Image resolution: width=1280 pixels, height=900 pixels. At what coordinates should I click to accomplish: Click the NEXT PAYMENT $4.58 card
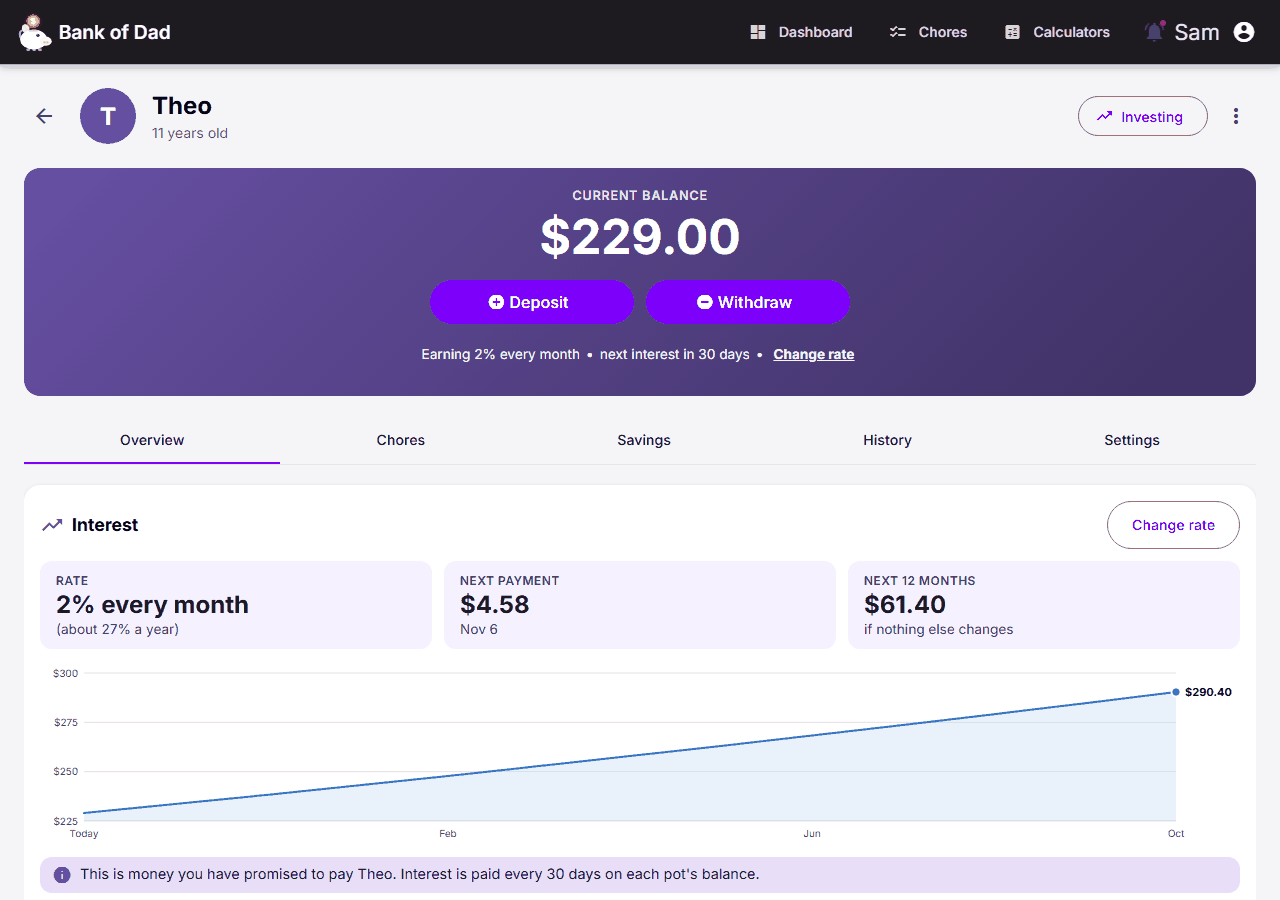click(640, 605)
